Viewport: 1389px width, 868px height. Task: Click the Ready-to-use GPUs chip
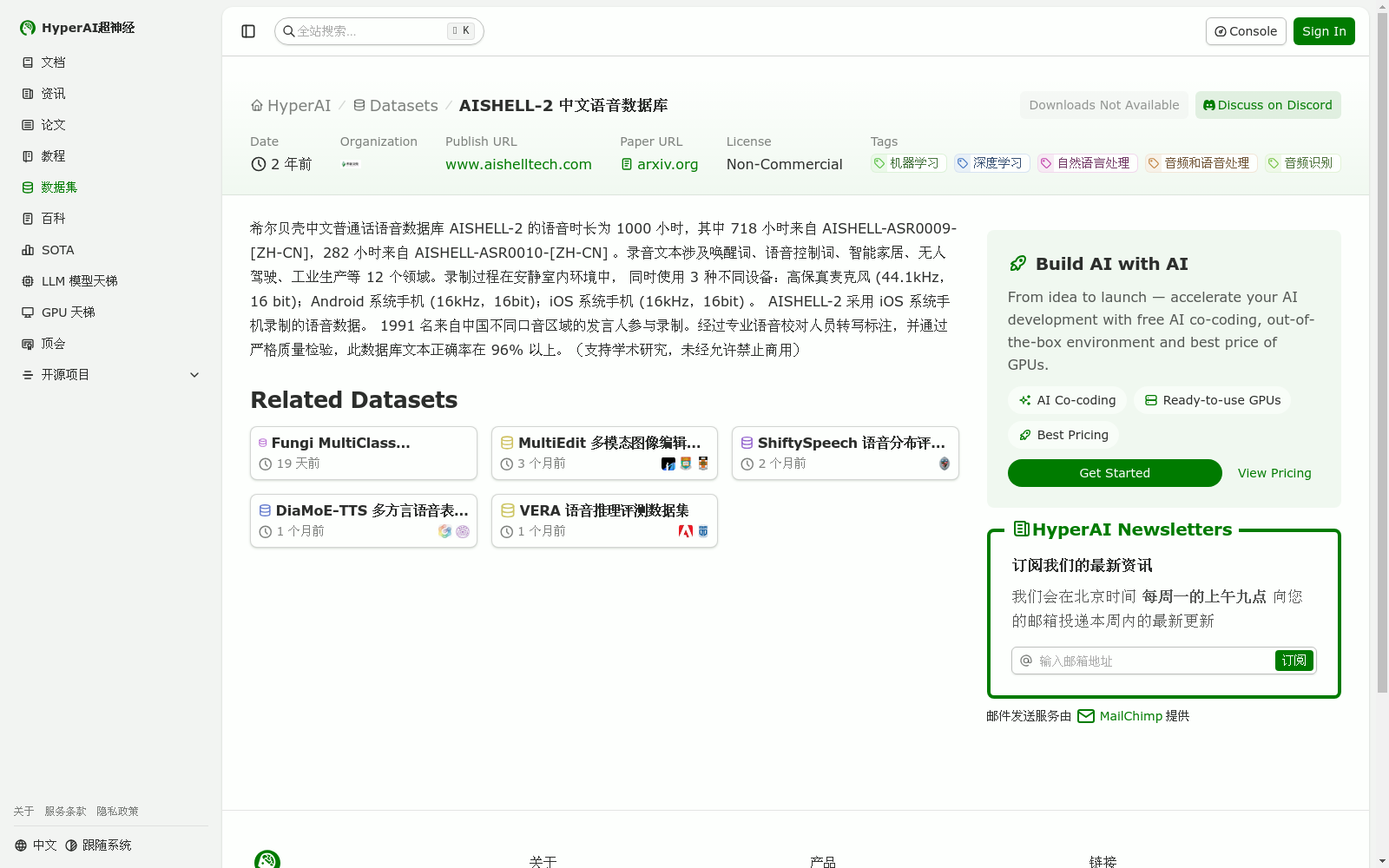pos(1212,400)
